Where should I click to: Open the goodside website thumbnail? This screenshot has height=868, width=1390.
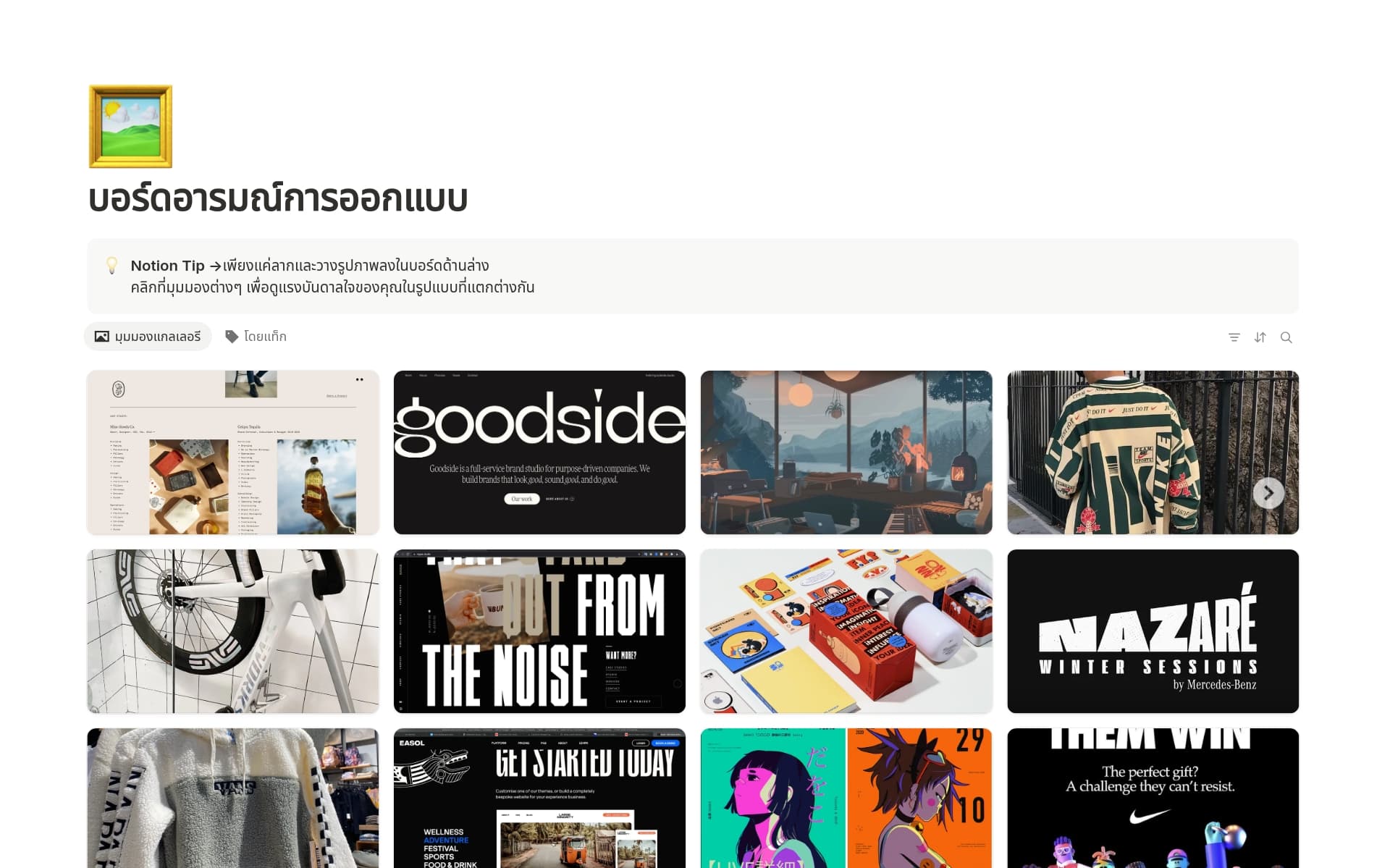click(x=539, y=452)
